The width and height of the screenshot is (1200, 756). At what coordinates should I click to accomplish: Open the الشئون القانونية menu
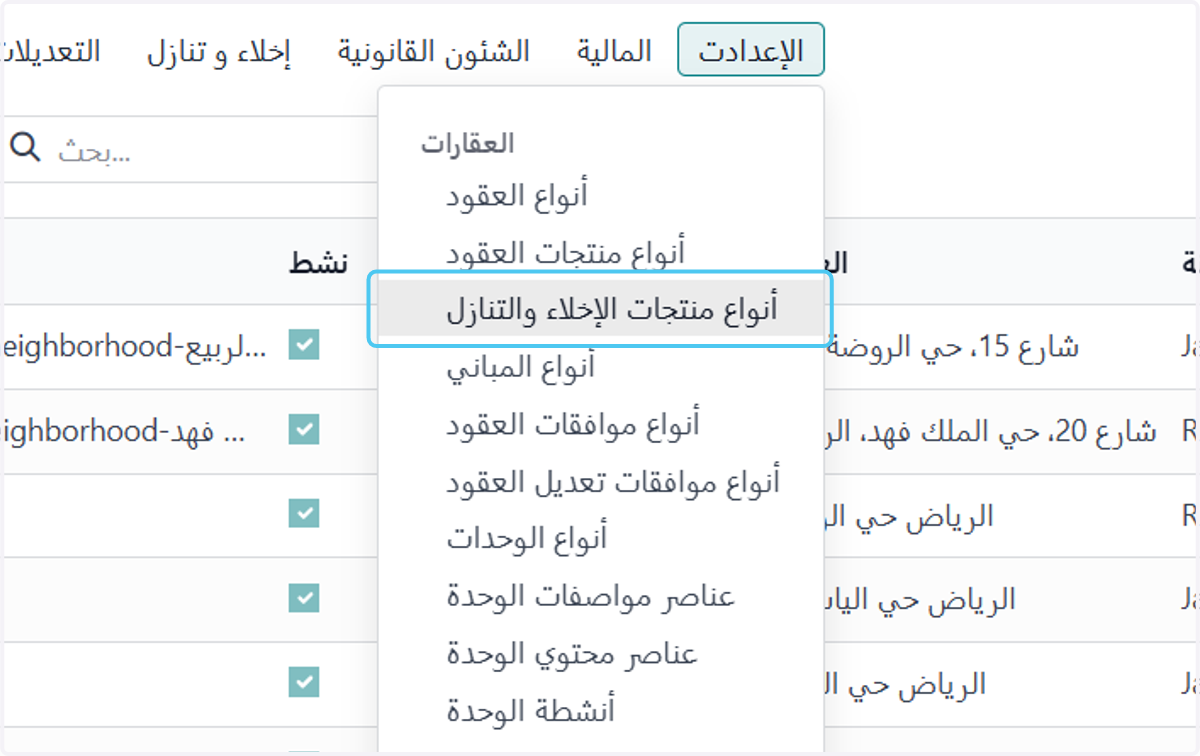pos(434,50)
